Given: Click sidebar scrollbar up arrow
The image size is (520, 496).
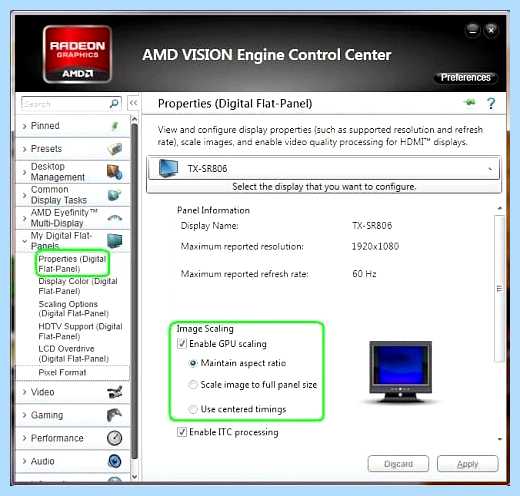Looking at the screenshot, I should tap(134, 119).
